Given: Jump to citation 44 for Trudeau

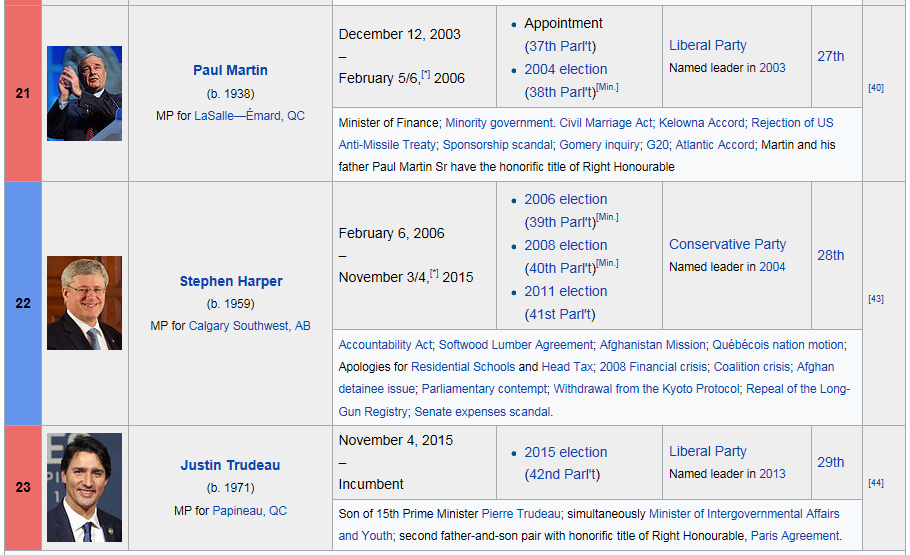Looking at the screenshot, I should click(x=875, y=483).
